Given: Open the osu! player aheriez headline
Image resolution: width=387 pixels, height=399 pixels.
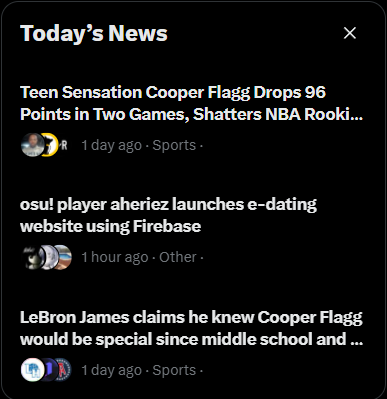Looking at the screenshot, I should pyautogui.click(x=168, y=215).
